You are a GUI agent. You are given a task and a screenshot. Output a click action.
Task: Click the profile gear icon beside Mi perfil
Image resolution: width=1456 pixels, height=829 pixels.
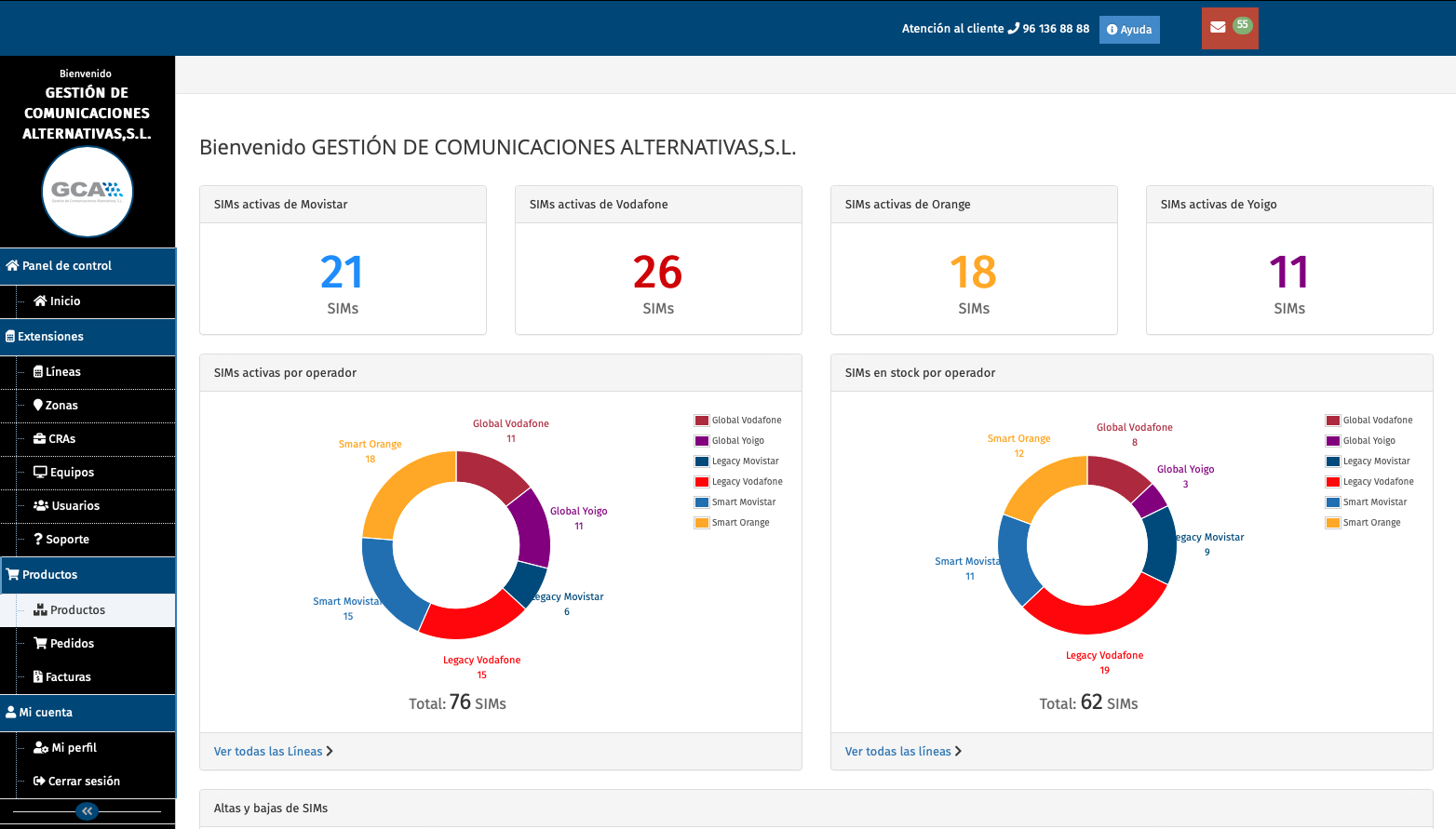click(x=41, y=747)
